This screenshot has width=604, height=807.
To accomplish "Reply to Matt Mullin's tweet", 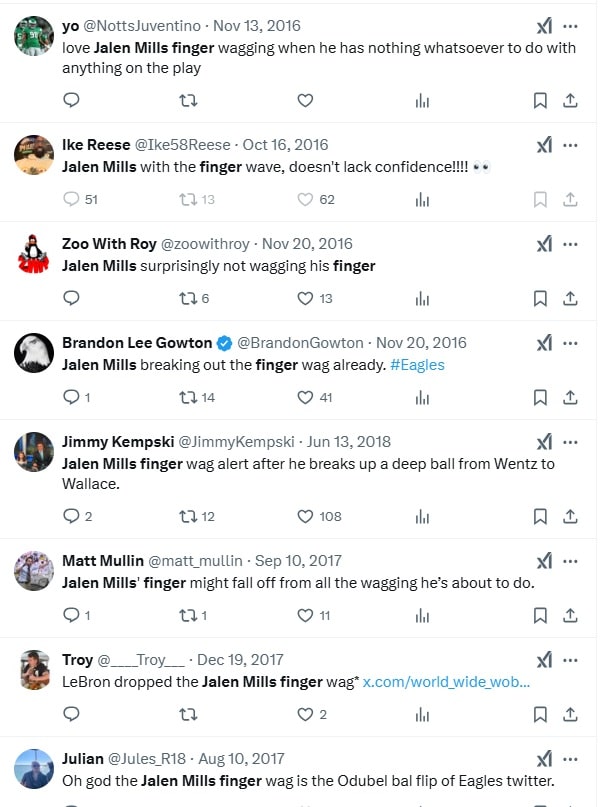I will 71,615.
